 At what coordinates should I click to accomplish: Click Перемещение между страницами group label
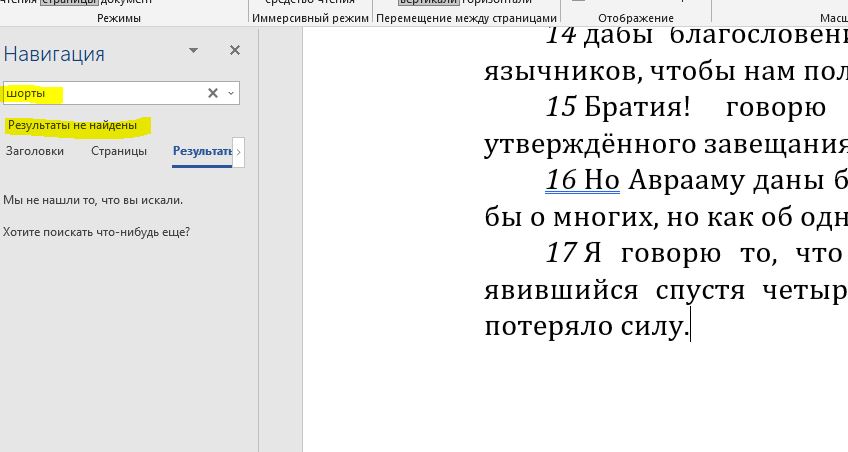(466, 18)
